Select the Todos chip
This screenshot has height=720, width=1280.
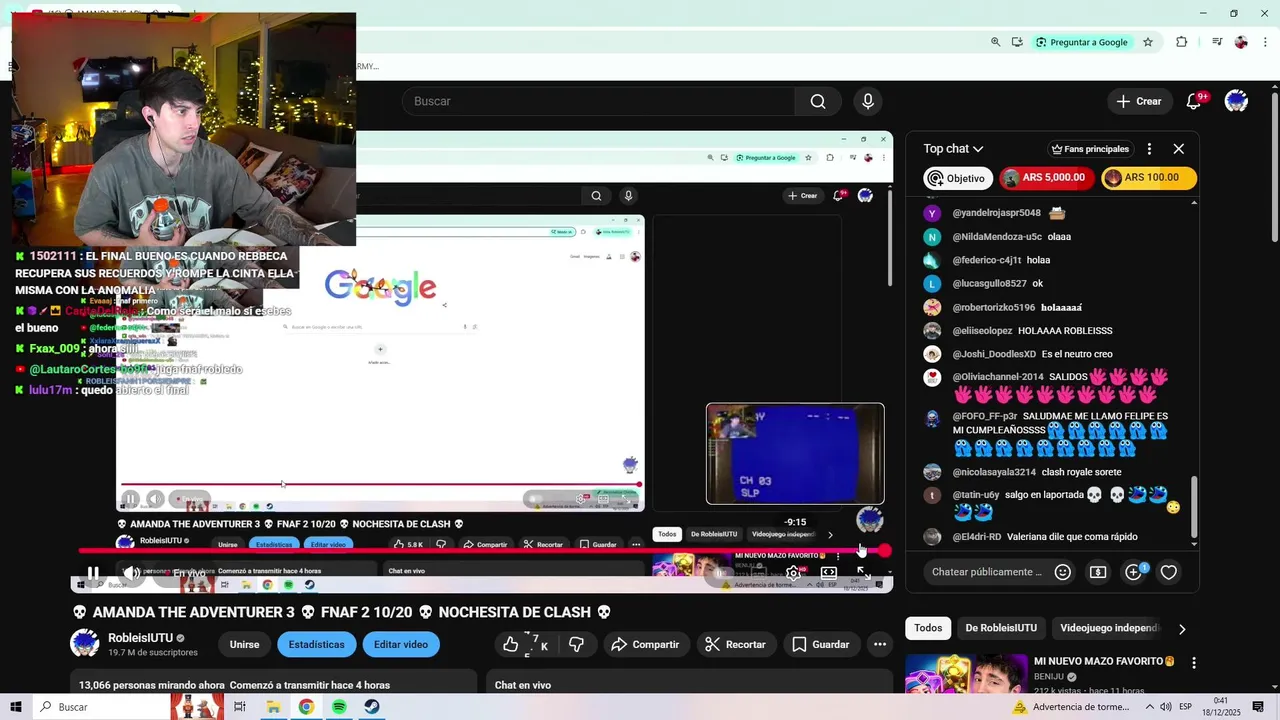click(x=928, y=628)
